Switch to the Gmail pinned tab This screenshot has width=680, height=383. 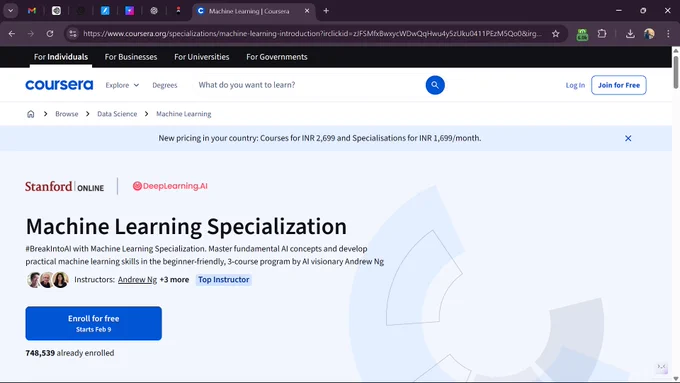(32, 11)
